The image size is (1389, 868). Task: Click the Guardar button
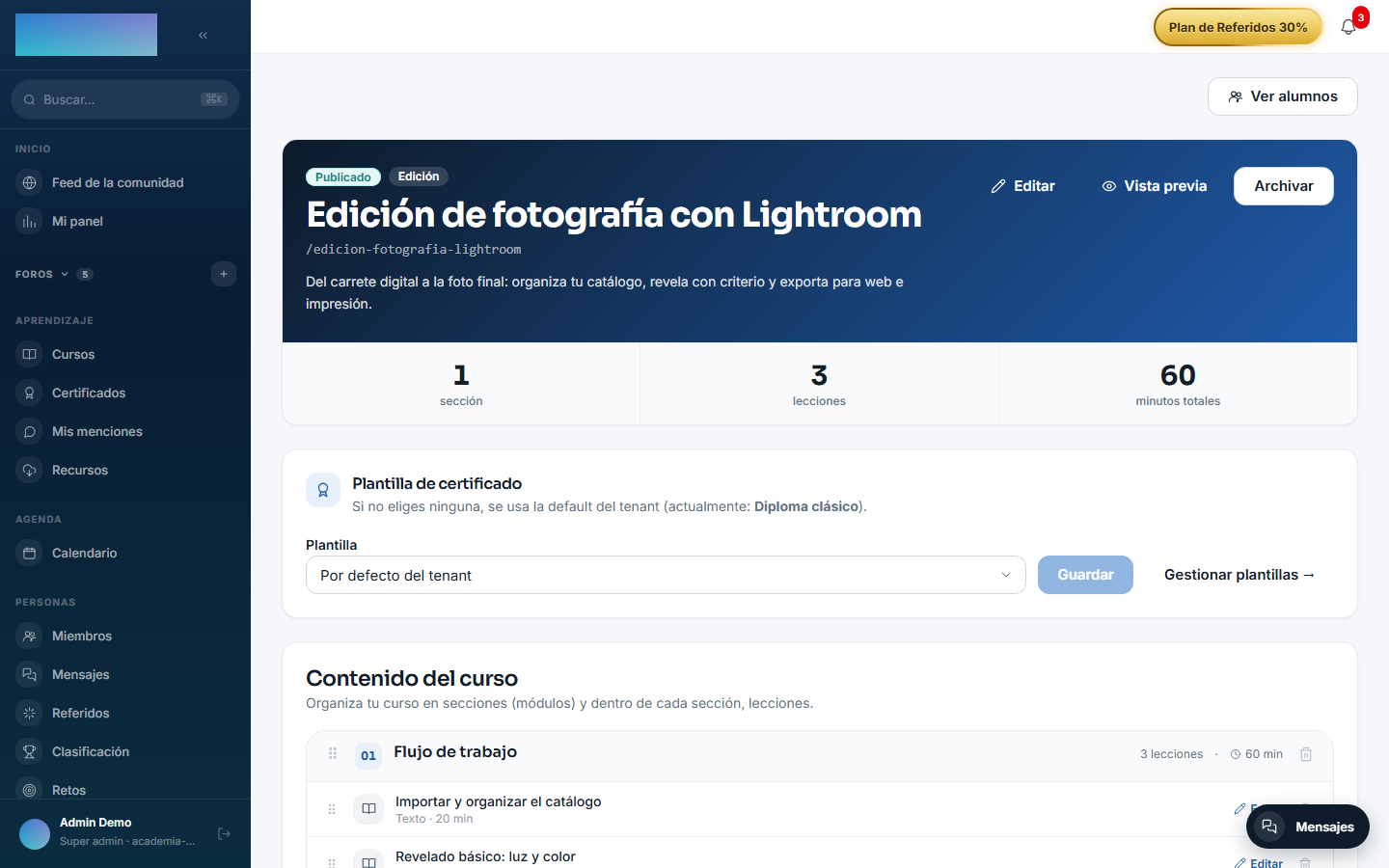(1085, 575)
